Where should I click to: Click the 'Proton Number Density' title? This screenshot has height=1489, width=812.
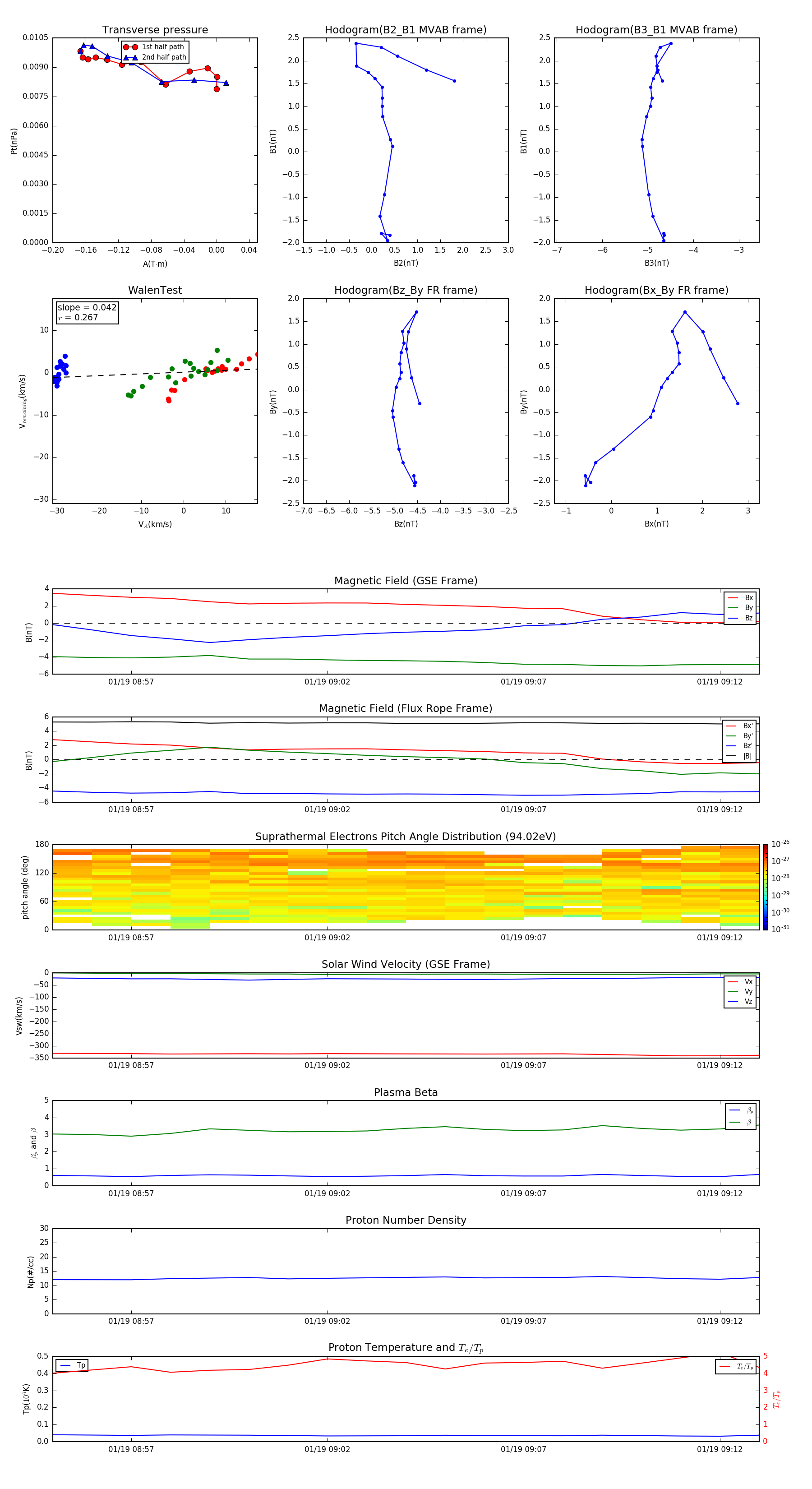click(x=406, y=1220)
